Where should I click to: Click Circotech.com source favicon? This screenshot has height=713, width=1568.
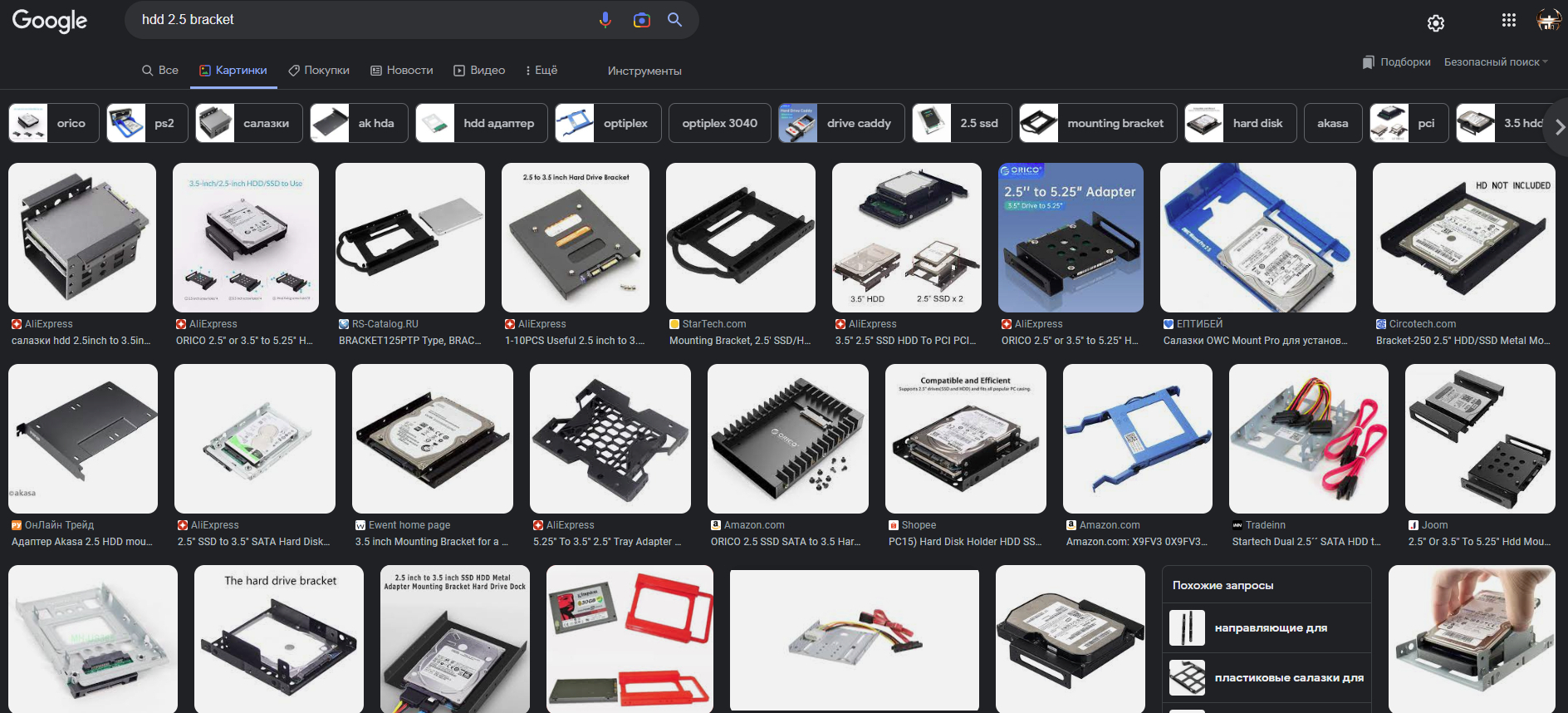(1381, 324)
